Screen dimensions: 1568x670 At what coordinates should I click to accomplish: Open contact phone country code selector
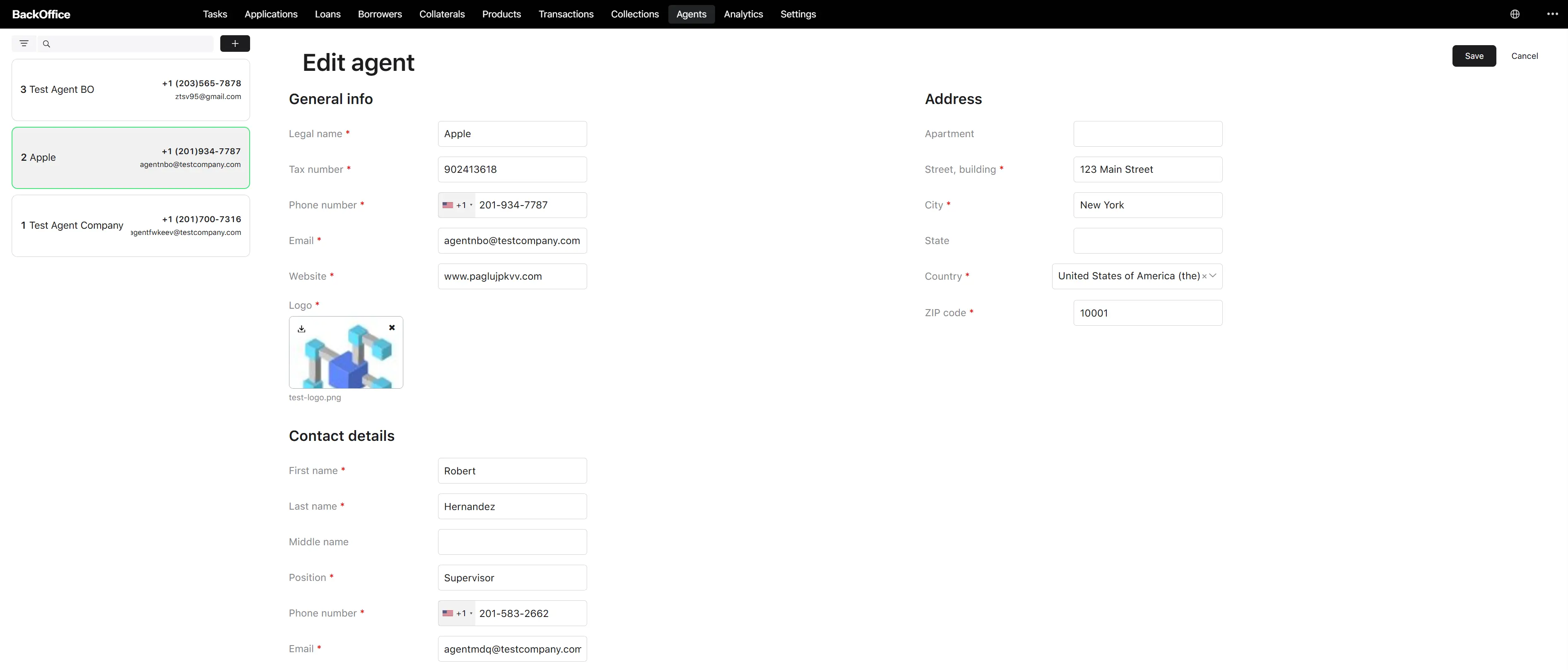(457, 613)
